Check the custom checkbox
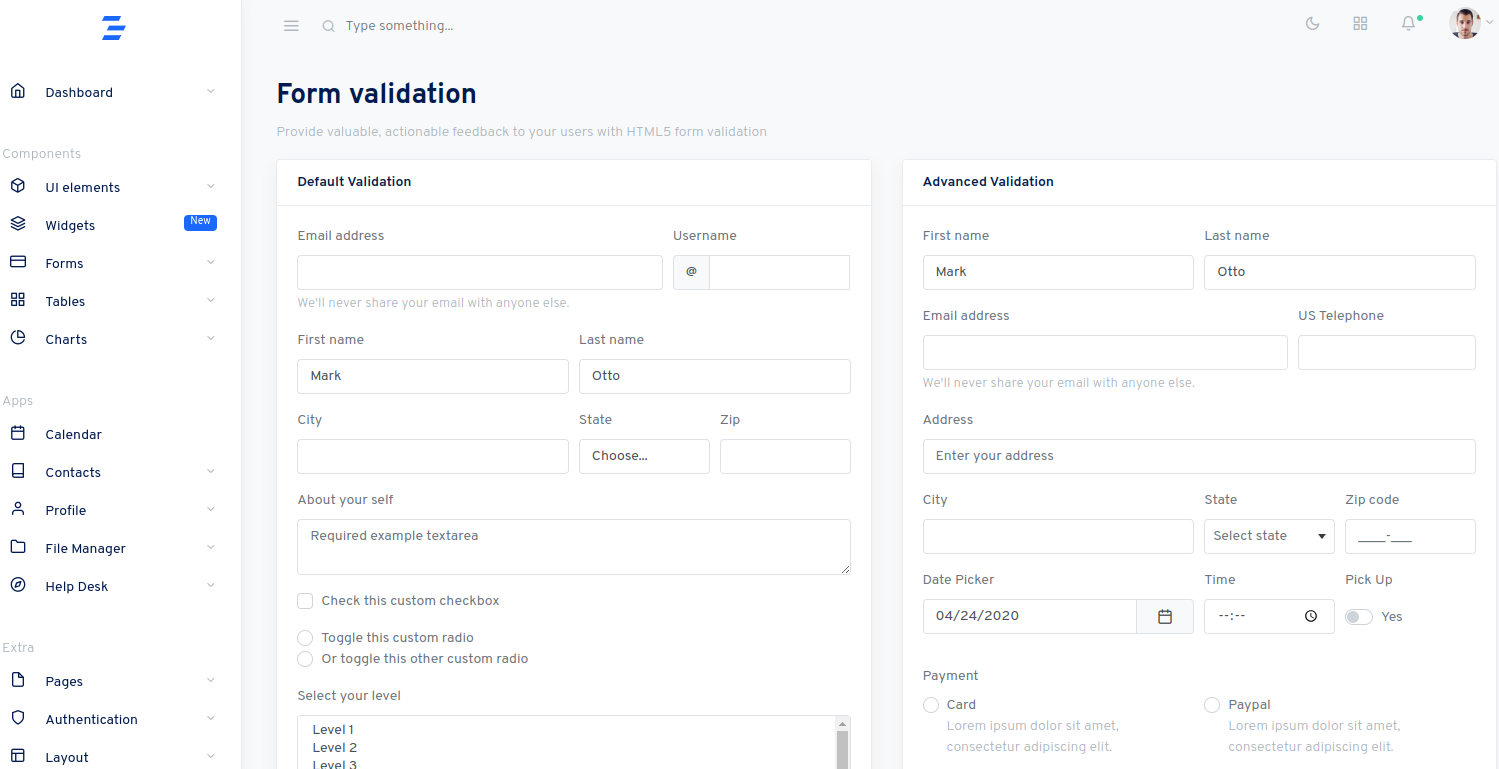The width and height of the screenshot is (1499, 769). [x=305, y=601]
